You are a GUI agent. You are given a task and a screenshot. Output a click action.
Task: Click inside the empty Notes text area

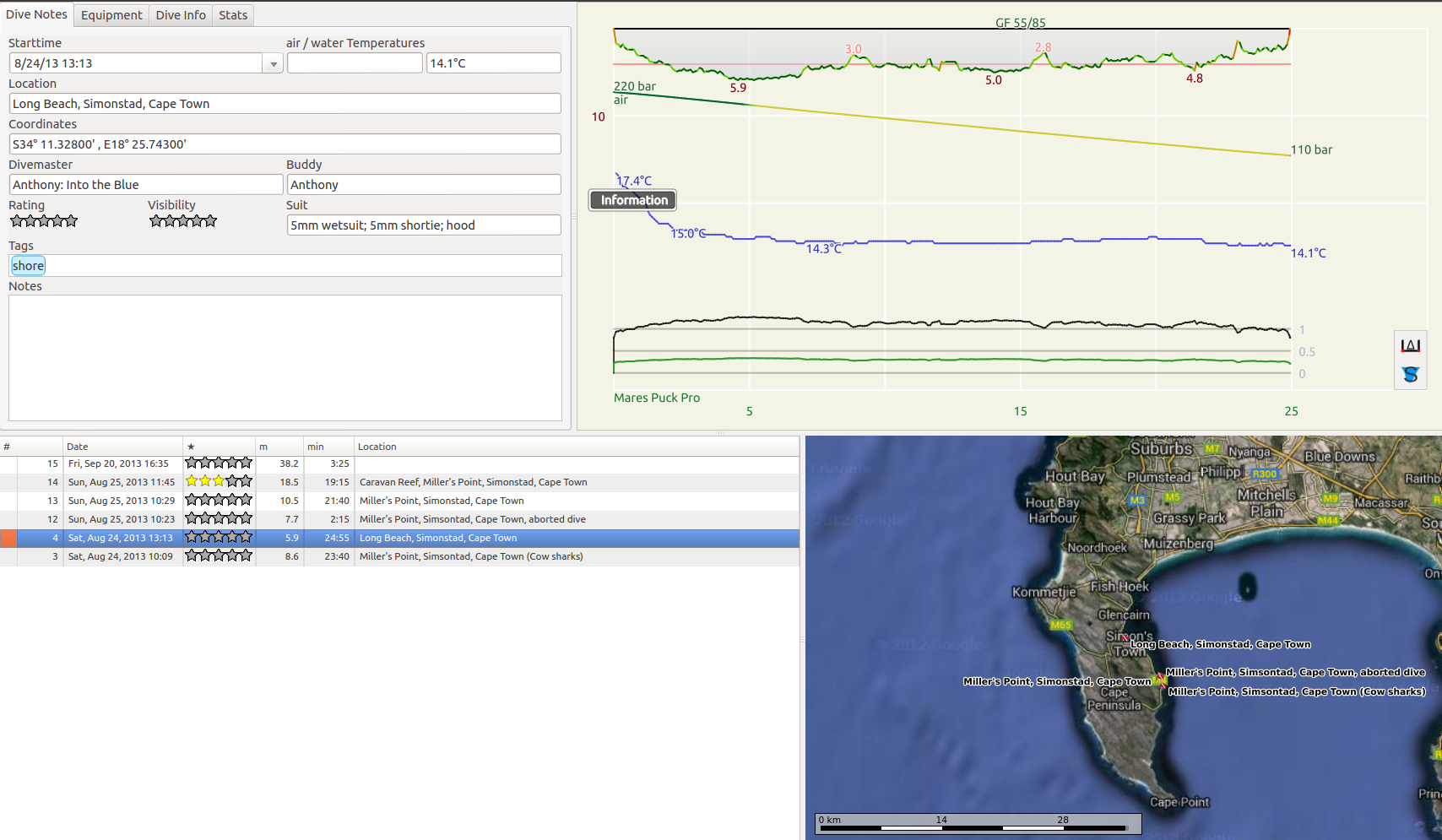tap(285, 357)
